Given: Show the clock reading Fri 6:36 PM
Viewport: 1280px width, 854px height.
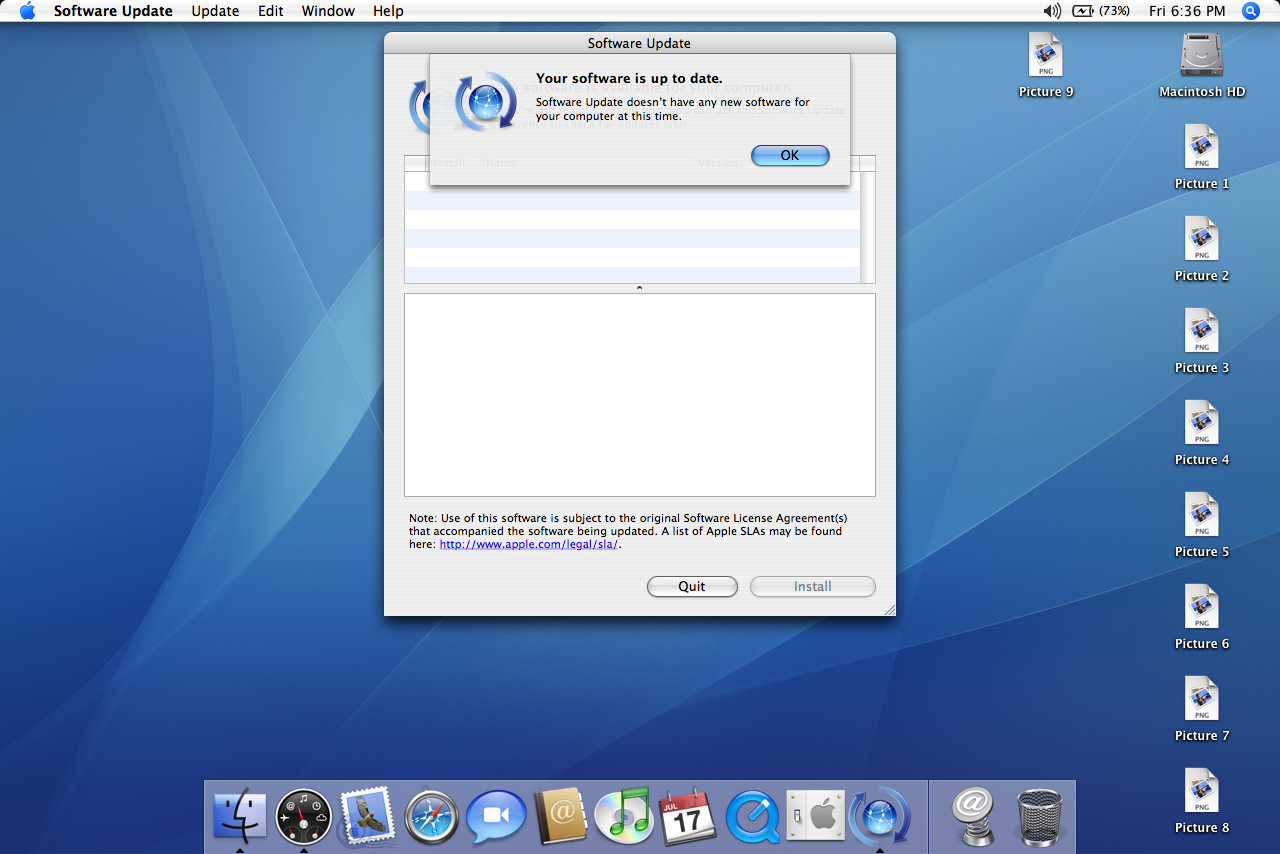Looking at the screenshot, I should click(x=1187, y=11).
